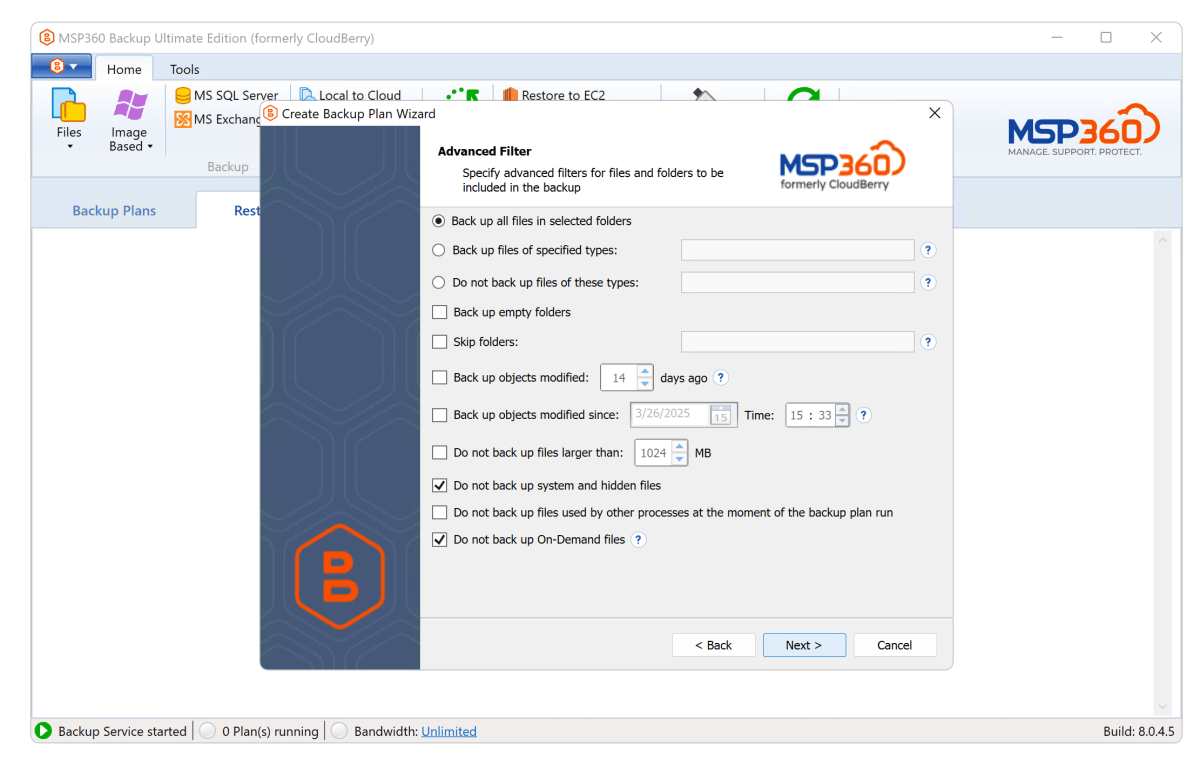Increase the Time spinner value
This screenshot has height=758, width=1200.
(842, 409)
